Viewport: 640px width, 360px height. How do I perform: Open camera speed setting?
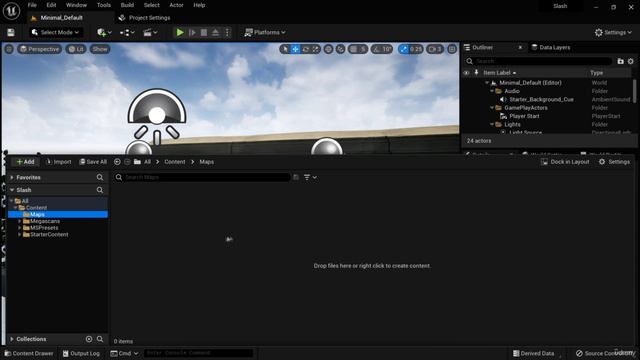click(435, 49)
